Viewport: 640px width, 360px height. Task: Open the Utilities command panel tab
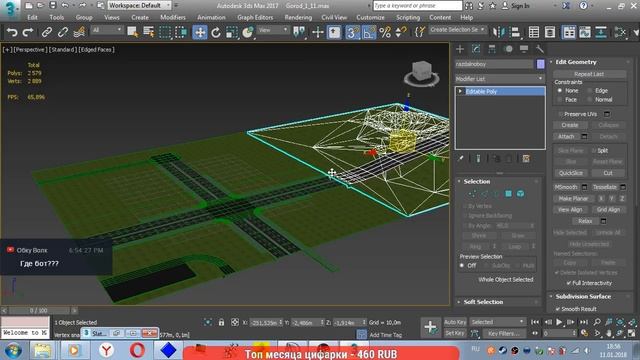pyautogui.click(x=540, y=49)
